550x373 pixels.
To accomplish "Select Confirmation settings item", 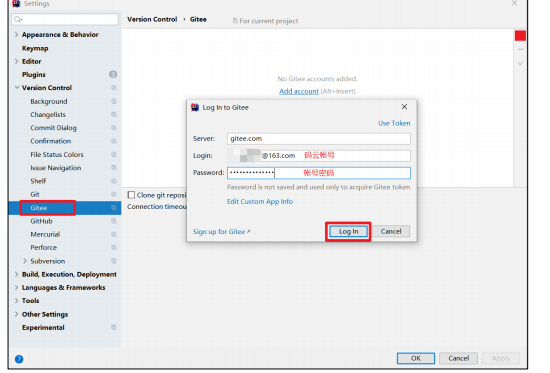I will point(51,141).
